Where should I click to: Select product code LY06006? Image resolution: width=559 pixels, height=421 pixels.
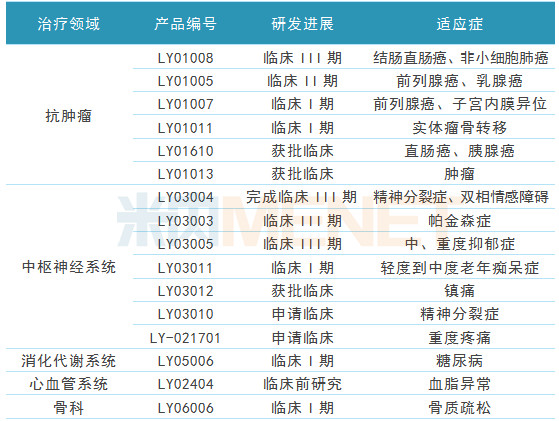185,408
